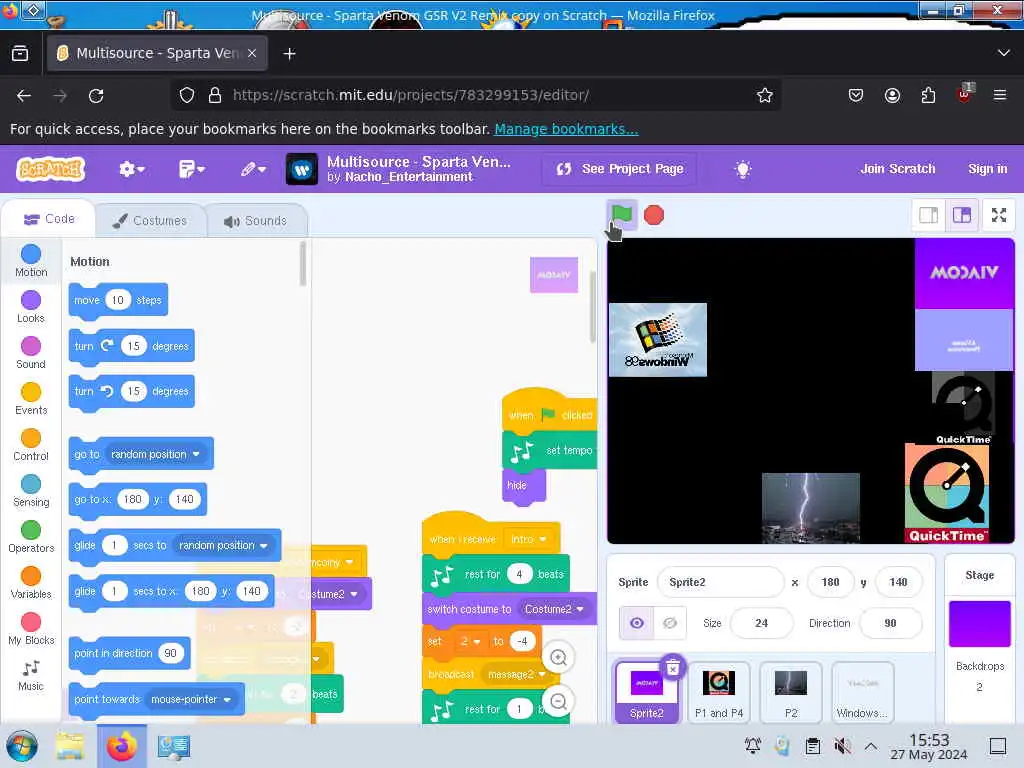Click the Manage bookmarks link
The image size is (1024, 768).
[566, 129]
